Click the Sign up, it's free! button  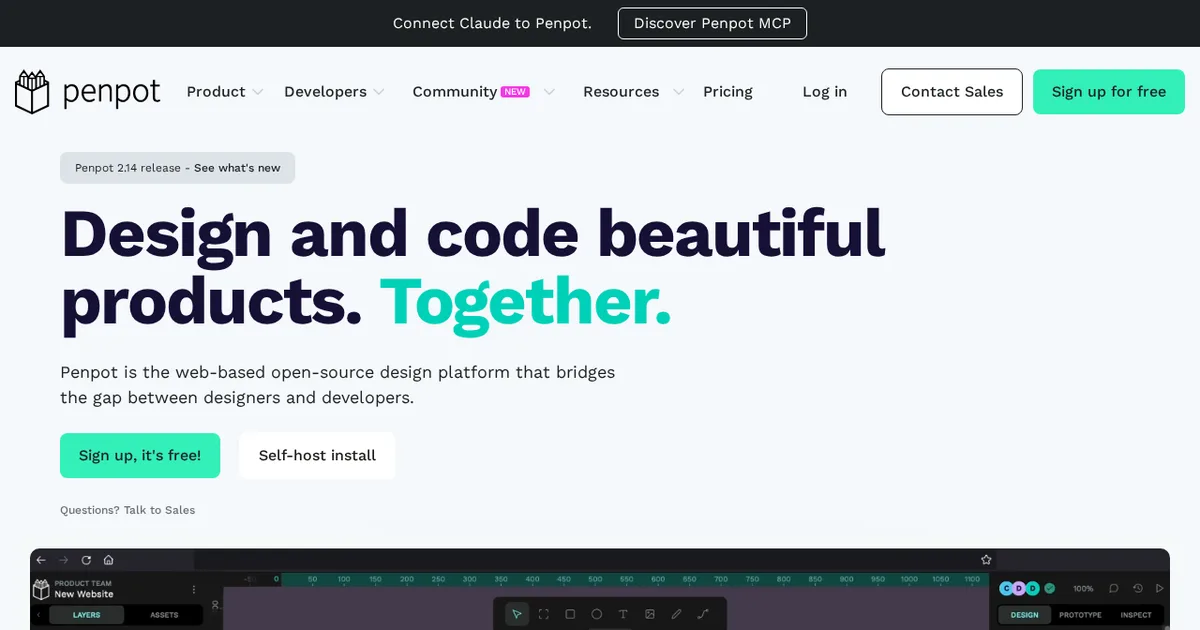point(140,455)
